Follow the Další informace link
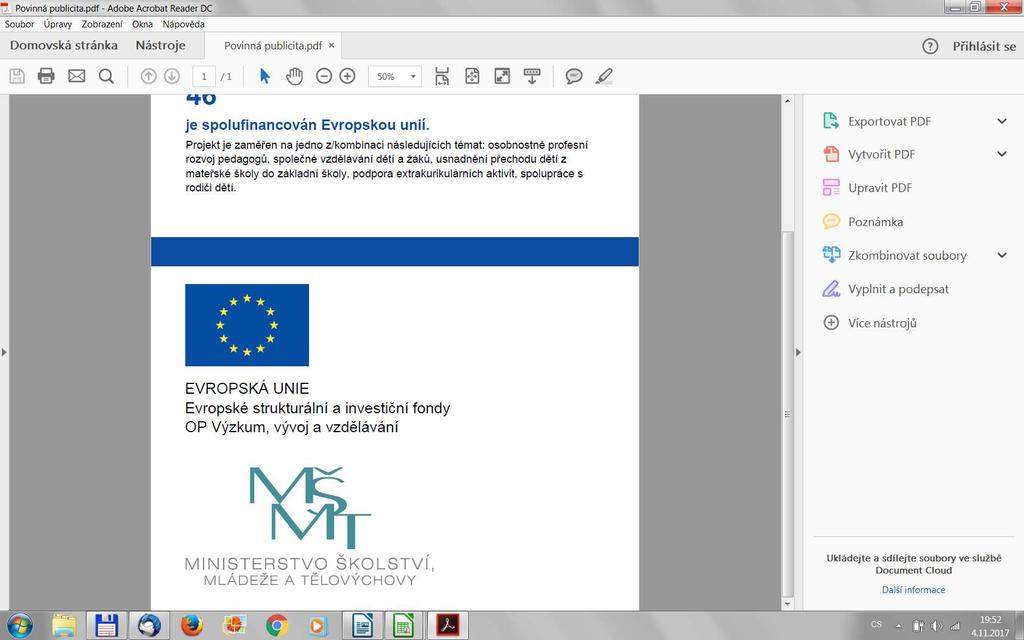The image size is (1024, 640). tap(913, 590)
